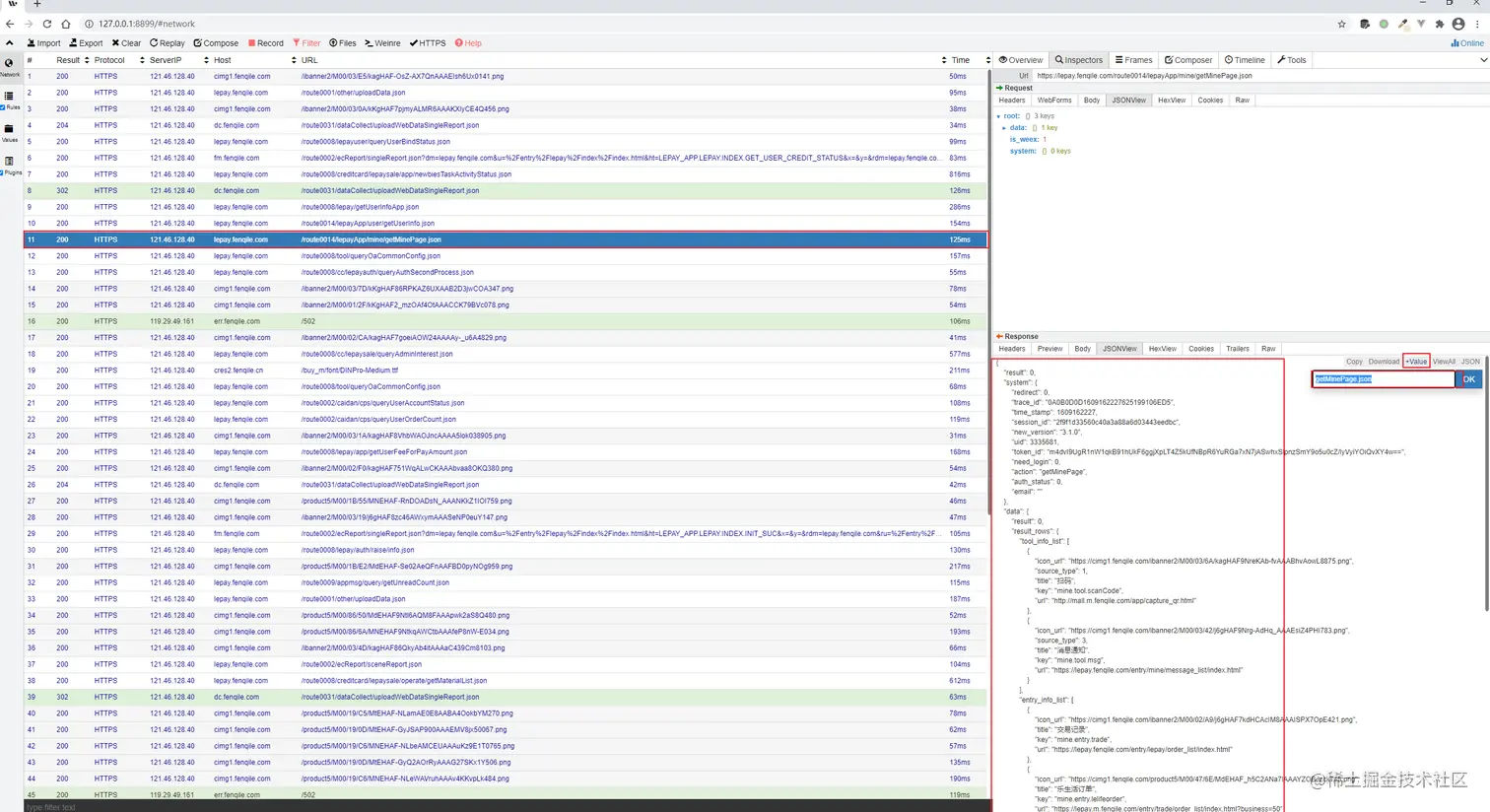Expand the detail panel options chevron
This screenshot has height=812, width=1490.
click(x=1483, y=60)
